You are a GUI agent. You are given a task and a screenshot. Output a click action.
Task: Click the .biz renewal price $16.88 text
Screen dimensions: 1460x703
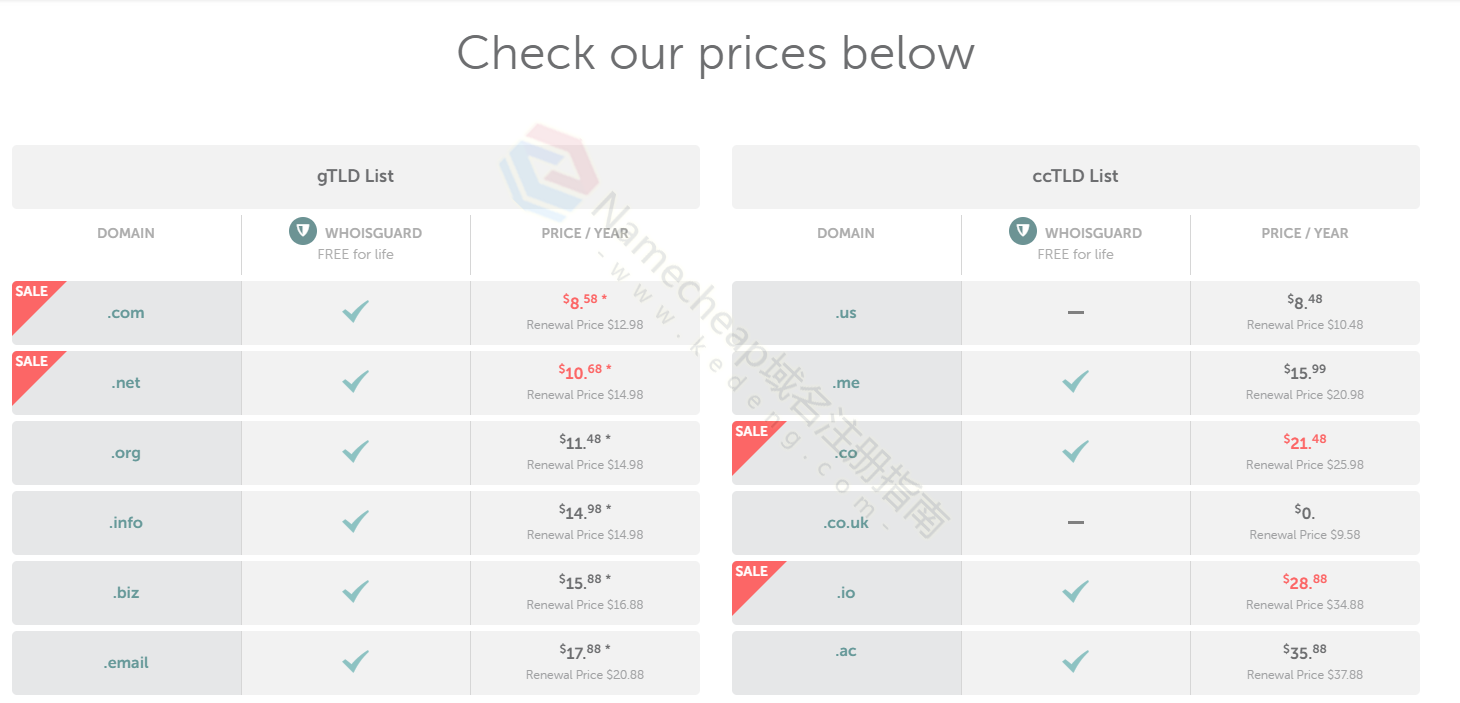[x=585, y=605]
